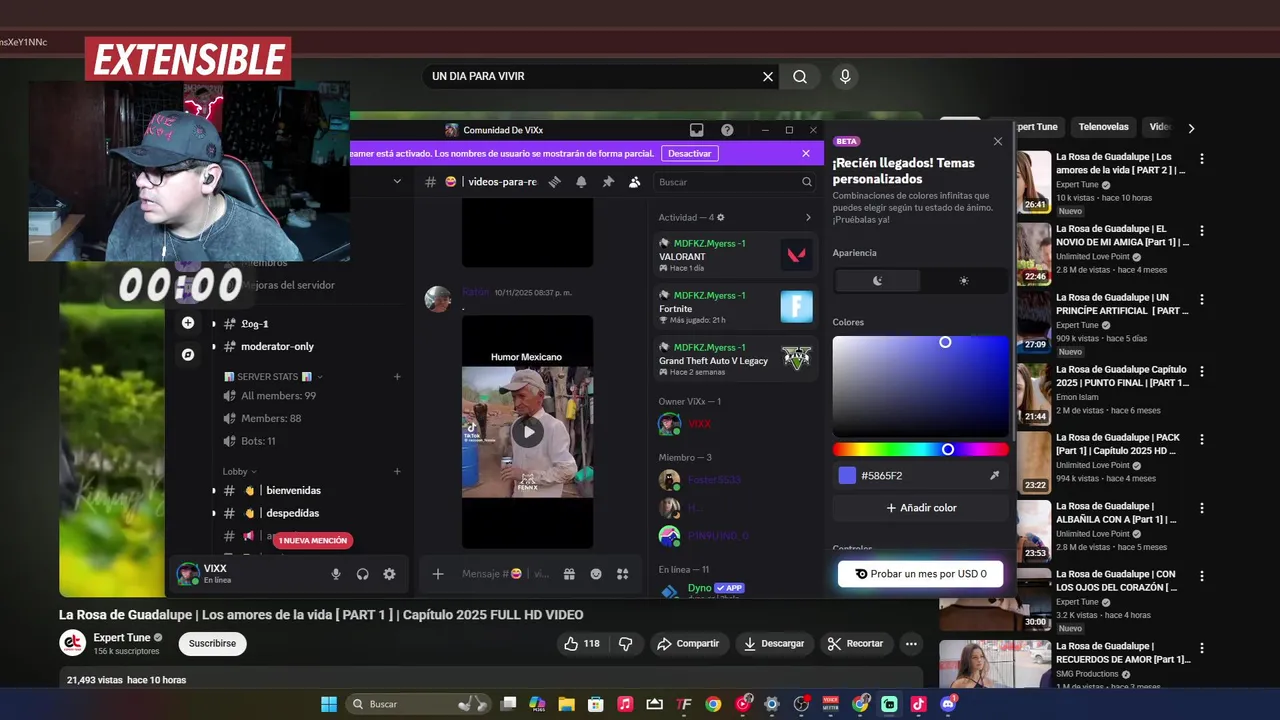Select dark moon appearance option
This screenshot has width=1280, height=720.
click(877, 281)
